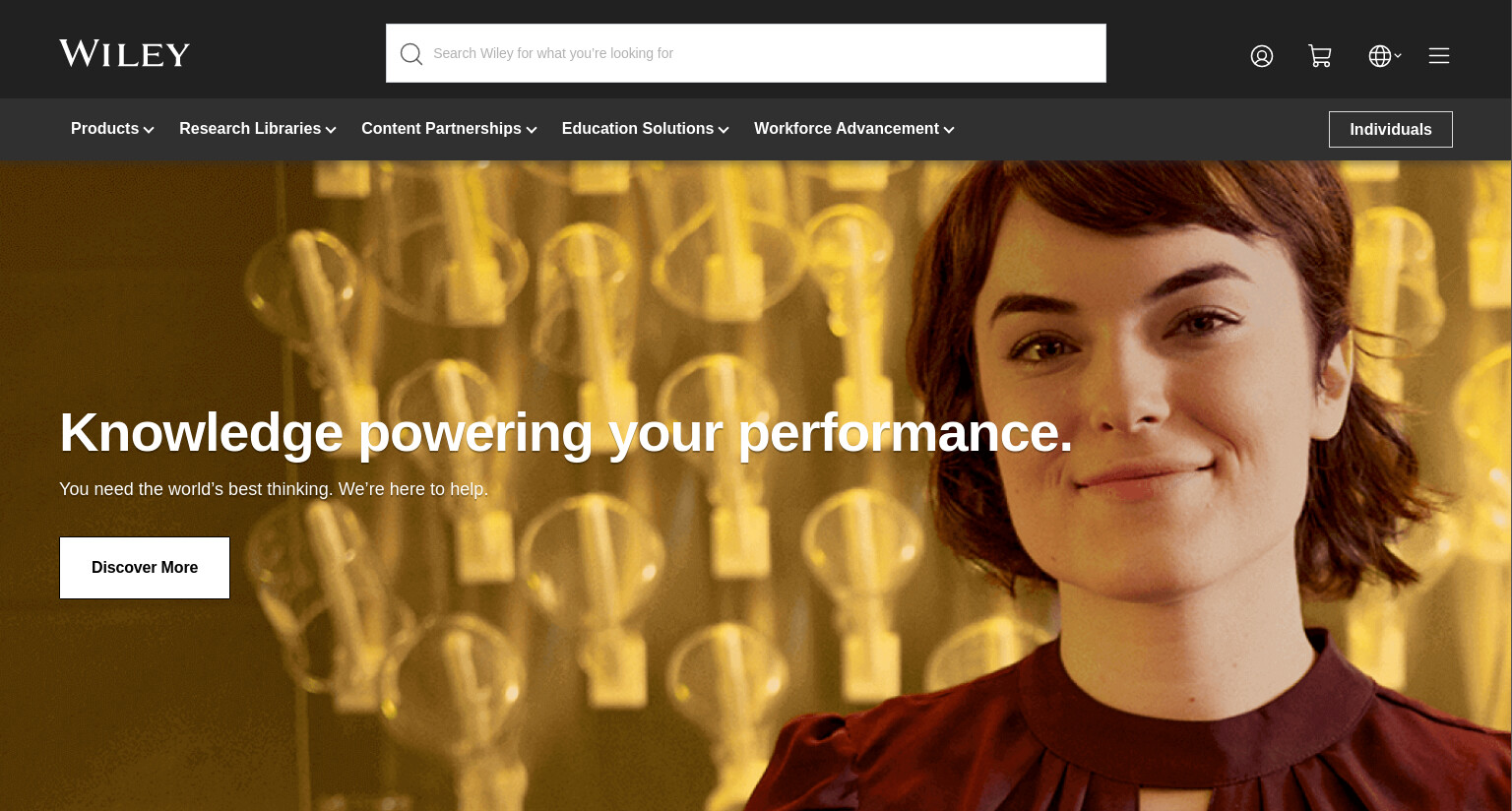Expand the Products dropdown chevron

(149, 130)
